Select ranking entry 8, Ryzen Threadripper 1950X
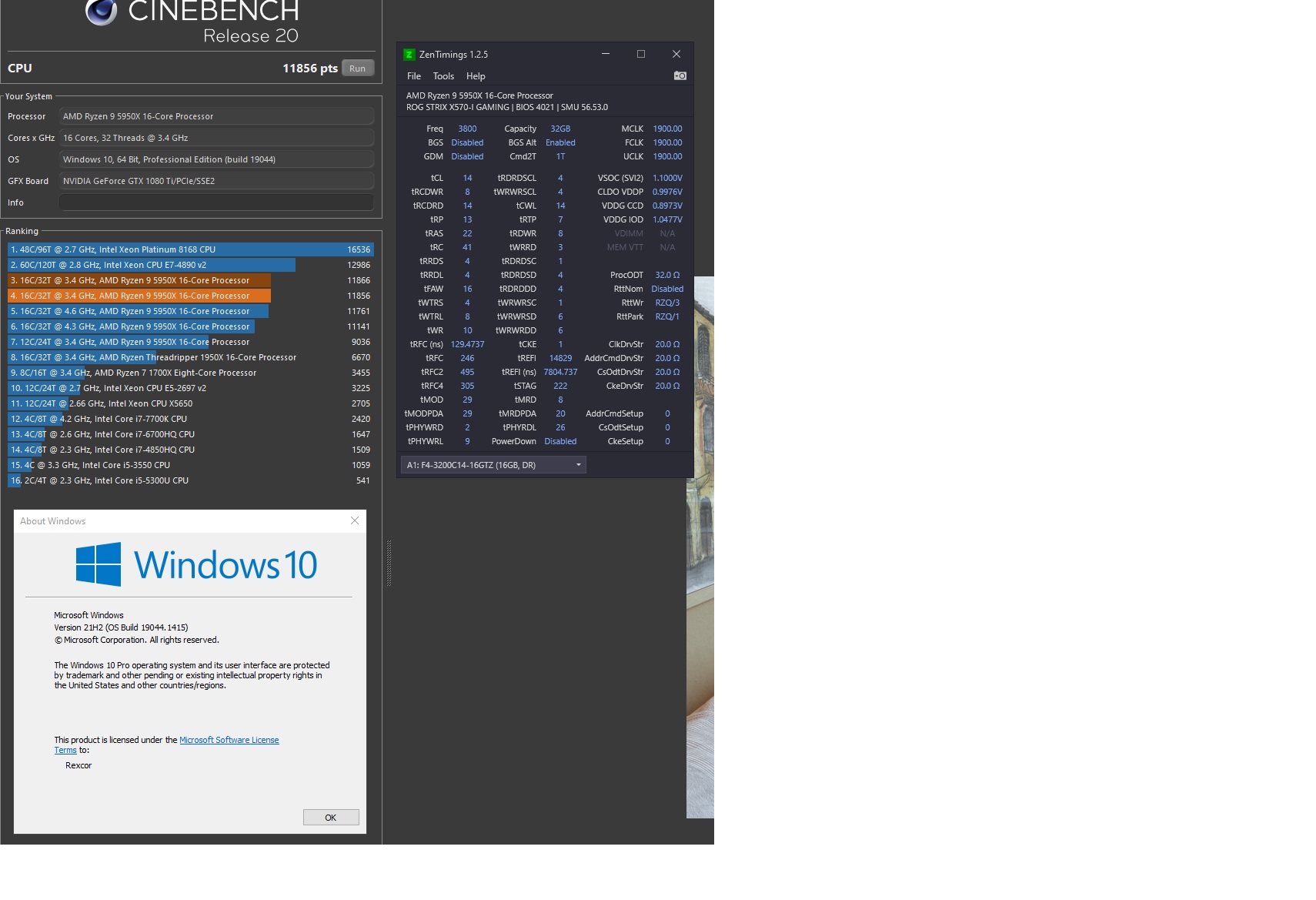 pos(191,357)
